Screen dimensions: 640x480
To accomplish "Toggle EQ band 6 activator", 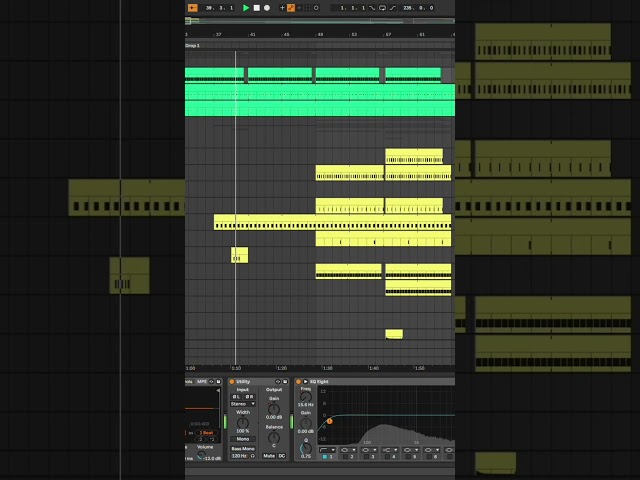I will click(429, 457).
